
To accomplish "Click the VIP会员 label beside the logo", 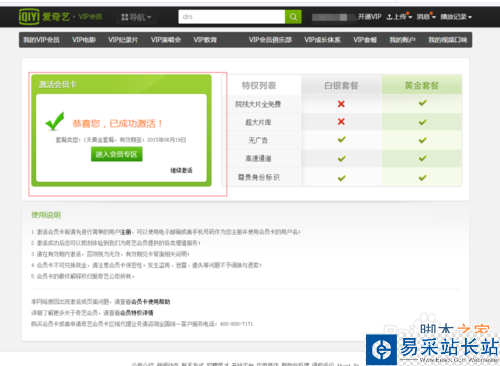I will tap(90, 17).
